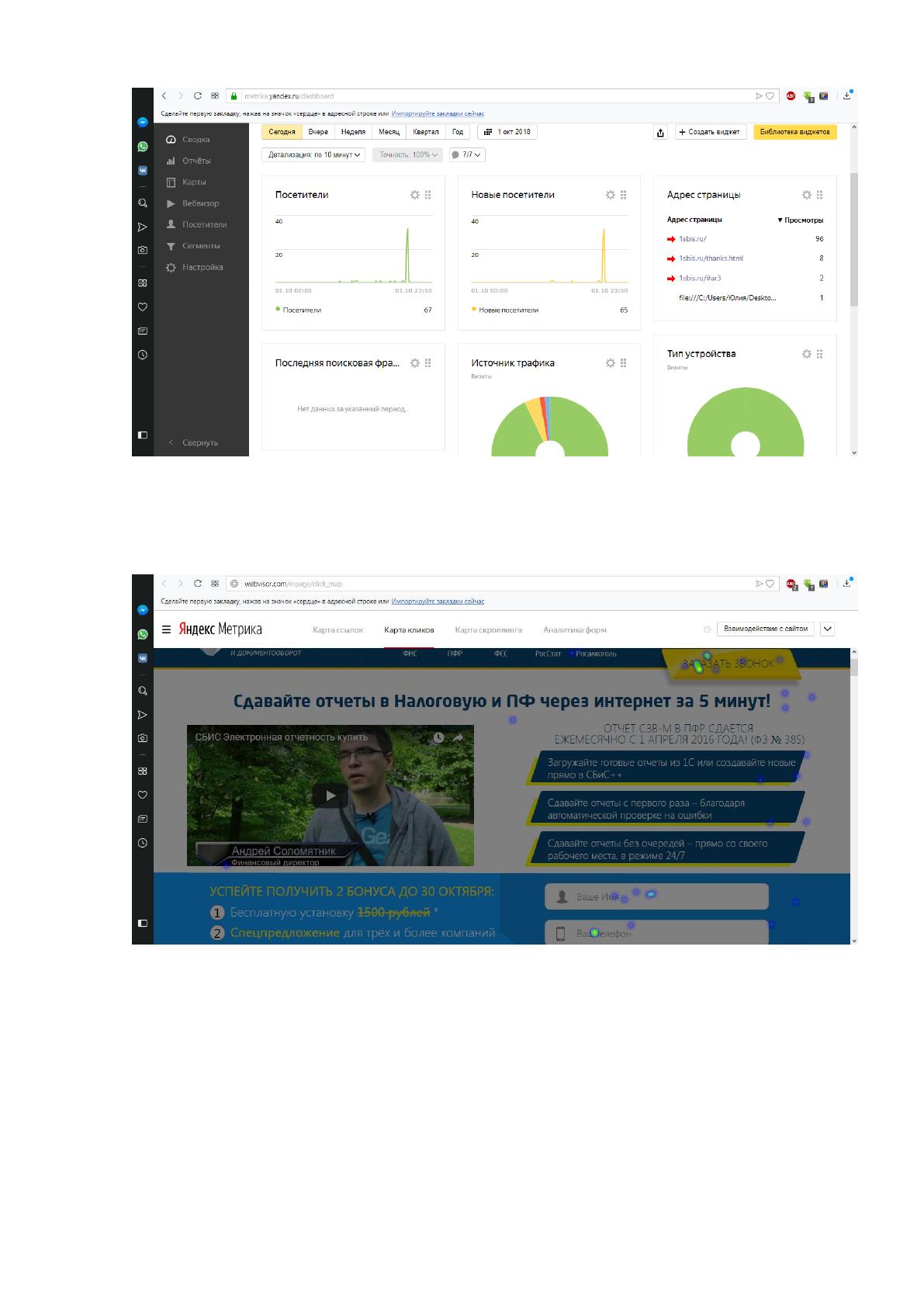924x1307 pixels.
Task: Switch period to Месяц
Action: (389, 132)
